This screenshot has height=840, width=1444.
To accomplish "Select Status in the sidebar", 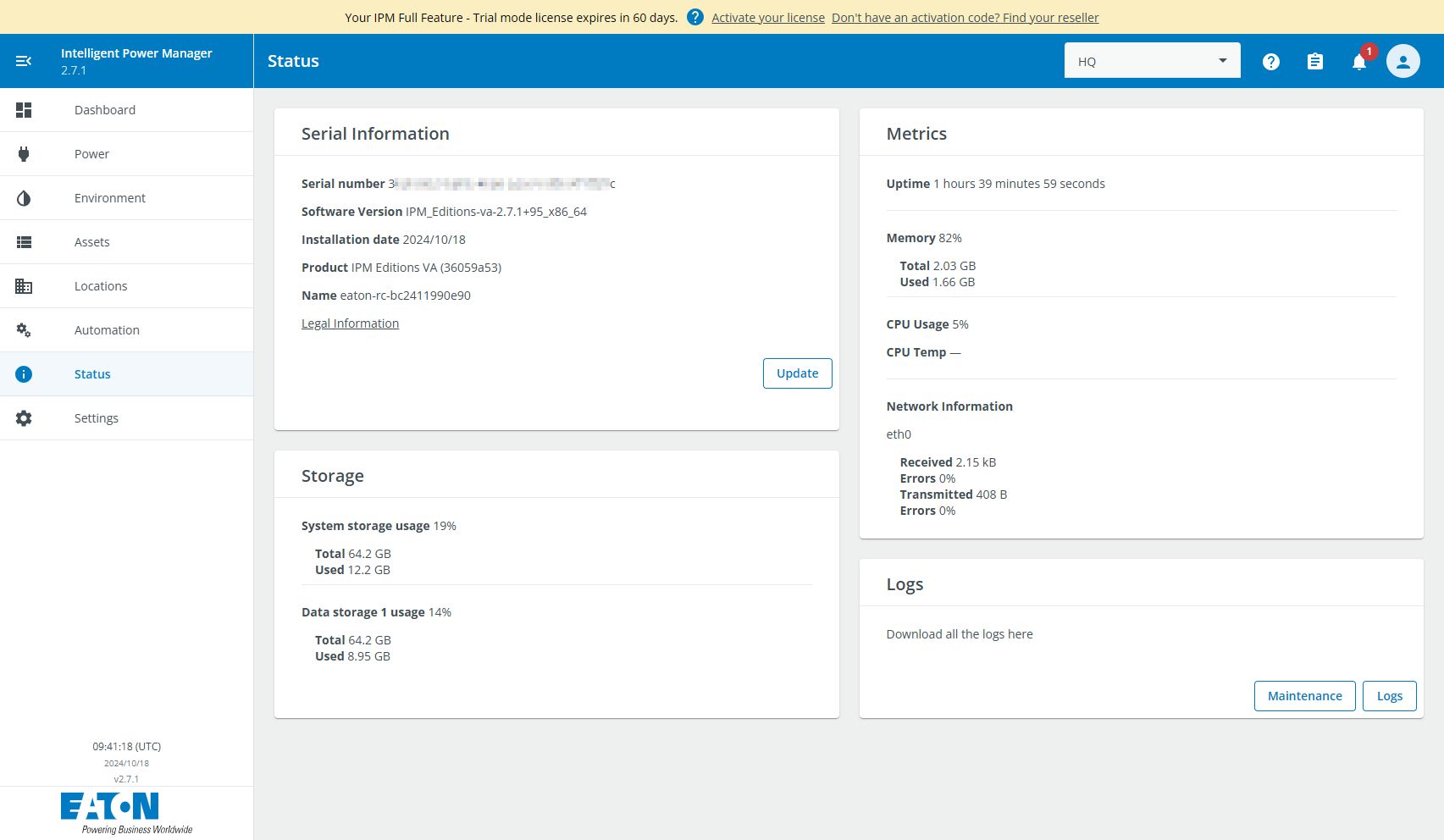I will (92, 374).
